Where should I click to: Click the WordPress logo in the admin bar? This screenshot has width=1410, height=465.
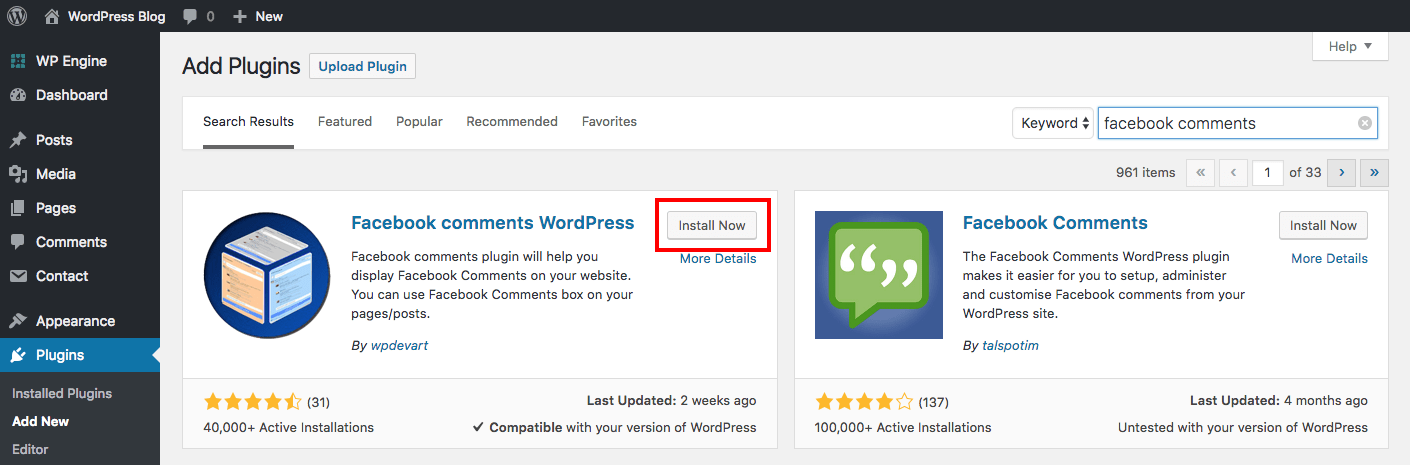coord(17,16)
